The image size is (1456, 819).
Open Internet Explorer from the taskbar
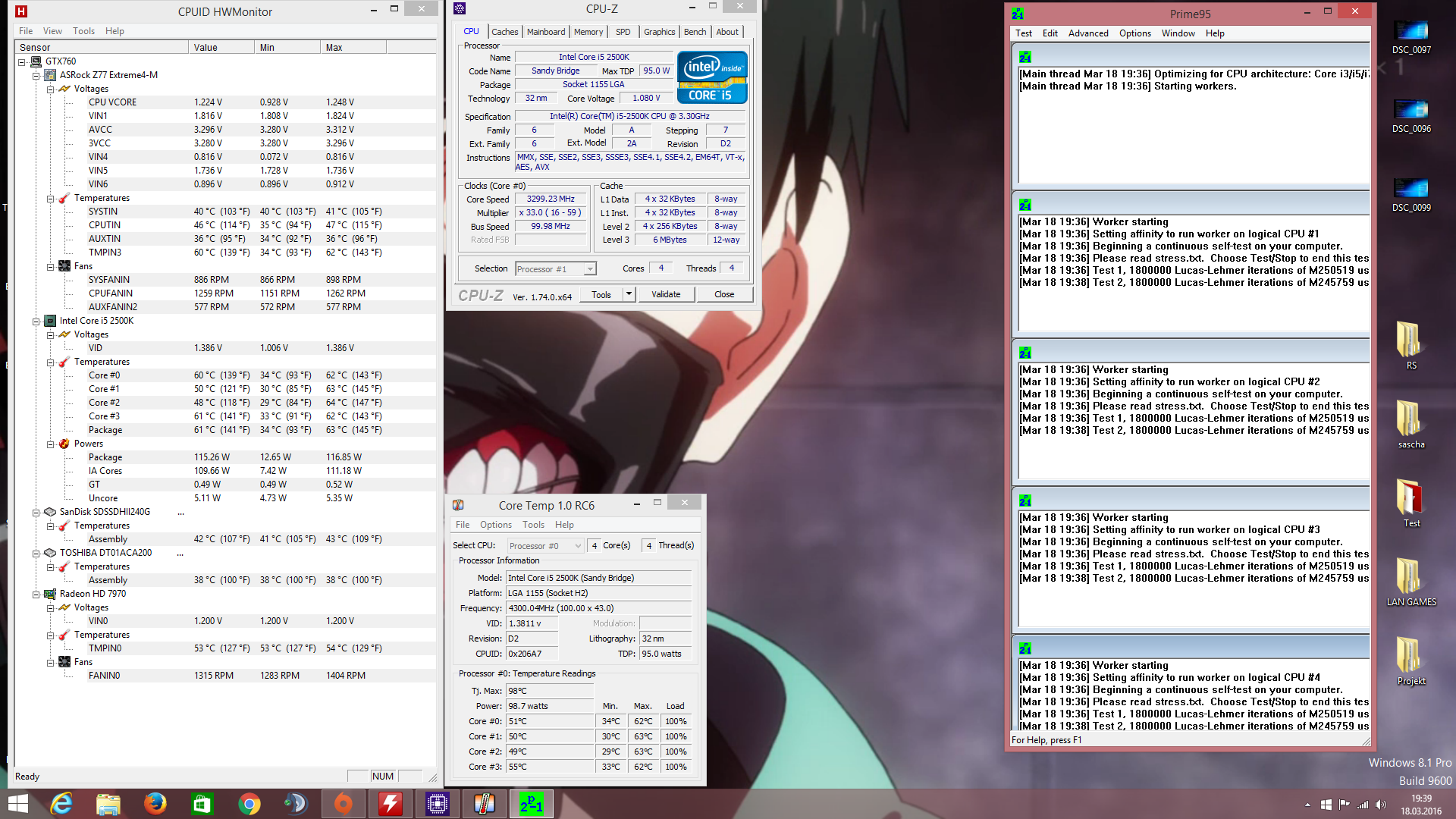61,803
